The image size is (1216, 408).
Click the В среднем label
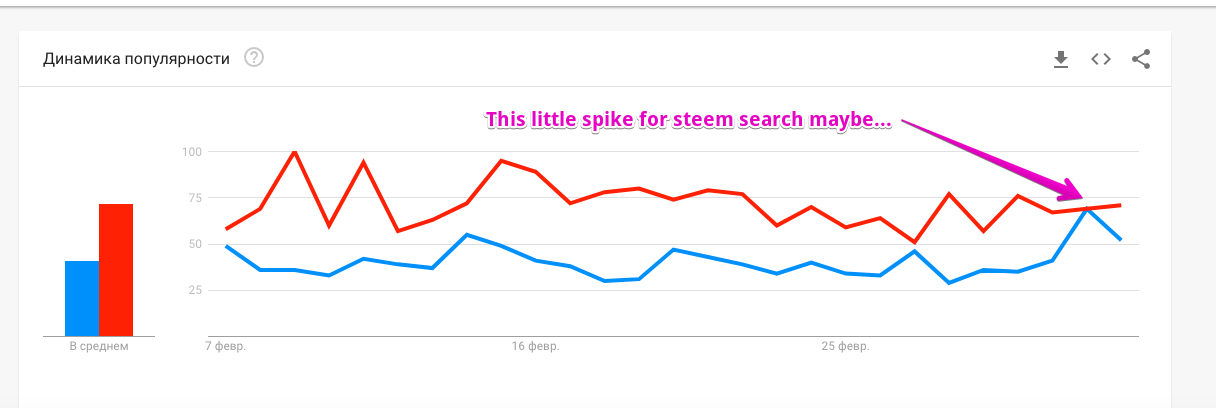(99, 346)
